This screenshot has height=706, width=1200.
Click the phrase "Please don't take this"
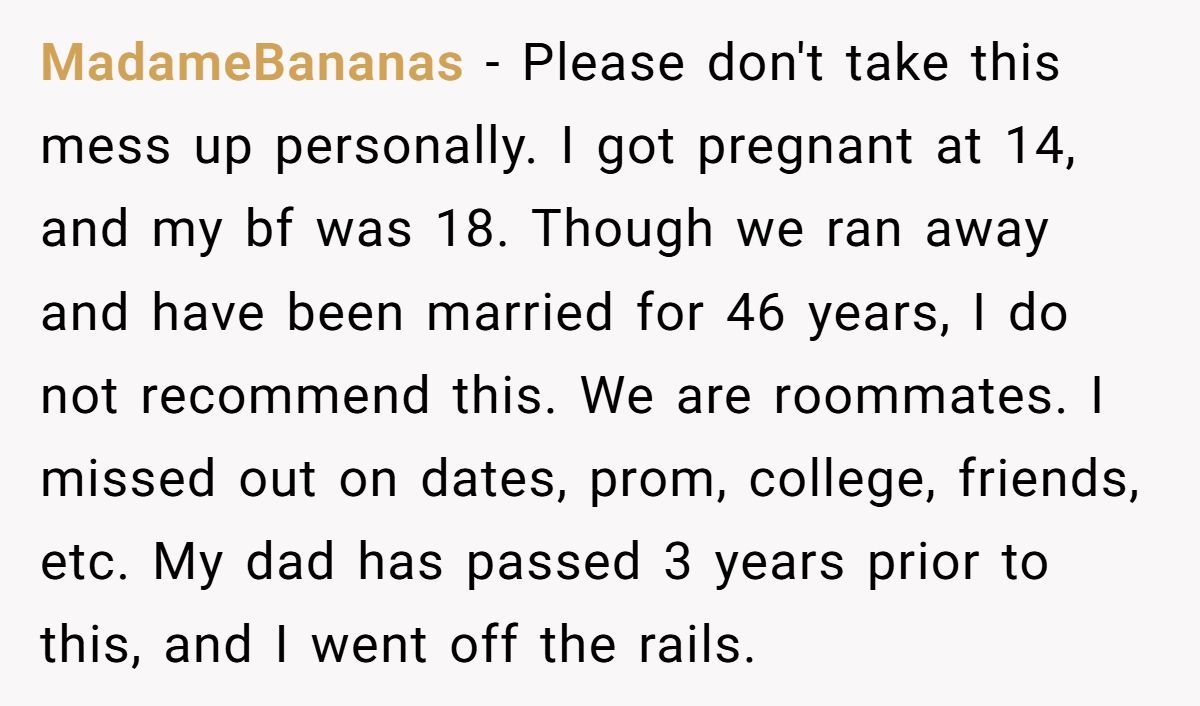(x=790, y=65)
